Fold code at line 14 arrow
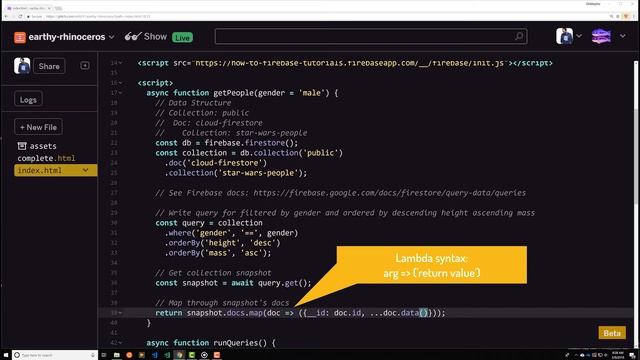 point(120,63)
